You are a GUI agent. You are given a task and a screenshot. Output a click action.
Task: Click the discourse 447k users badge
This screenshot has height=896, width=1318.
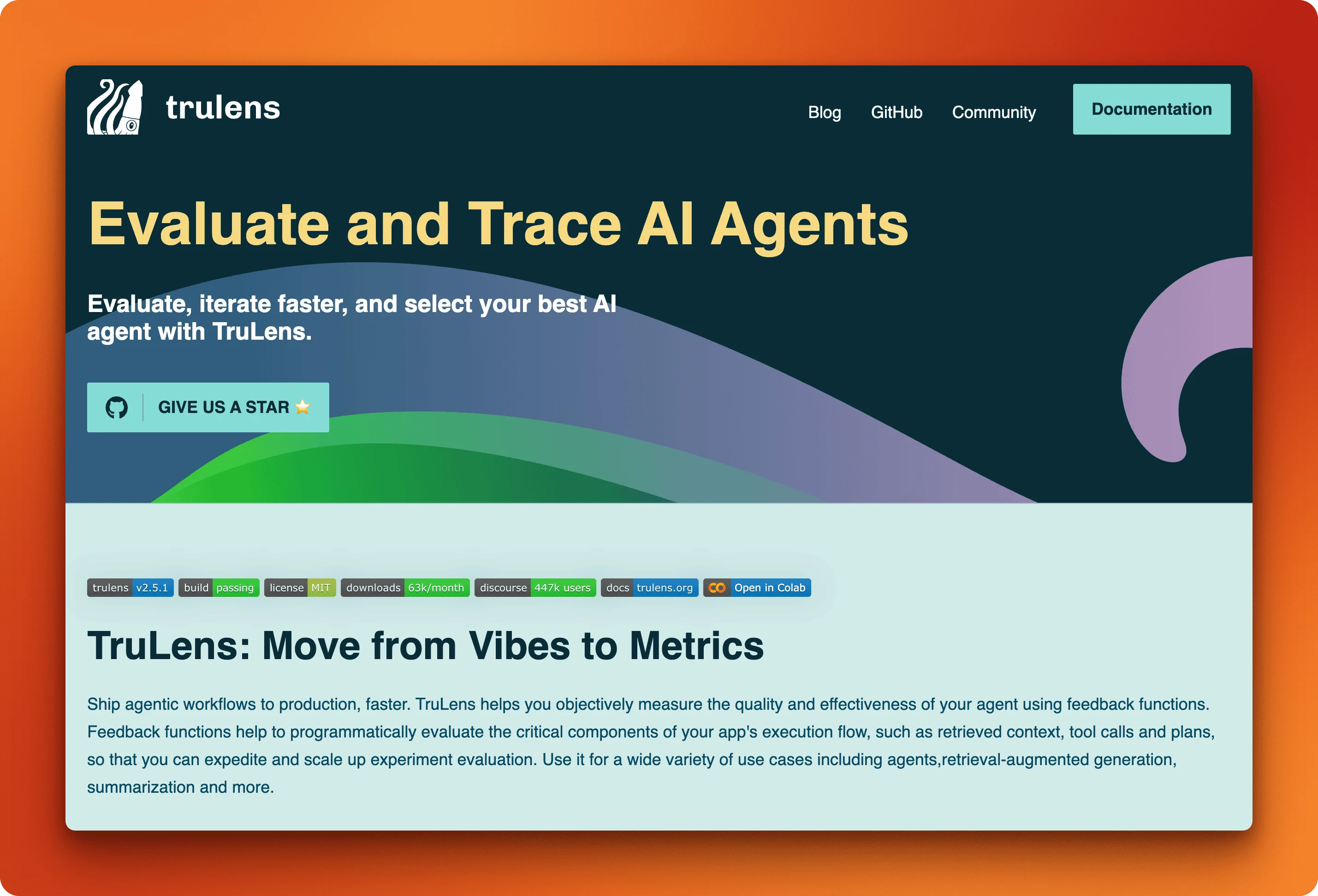click(x=535, y=588)
